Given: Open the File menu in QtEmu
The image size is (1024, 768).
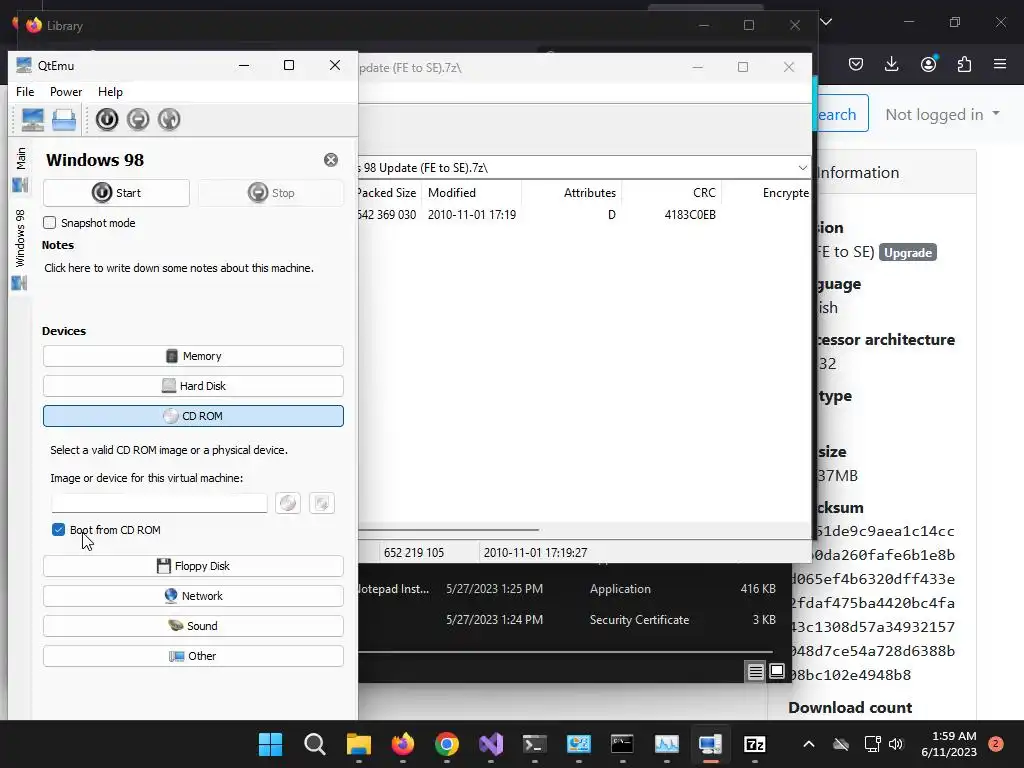Looking at the screenshot, I should (x=25, y=92).
